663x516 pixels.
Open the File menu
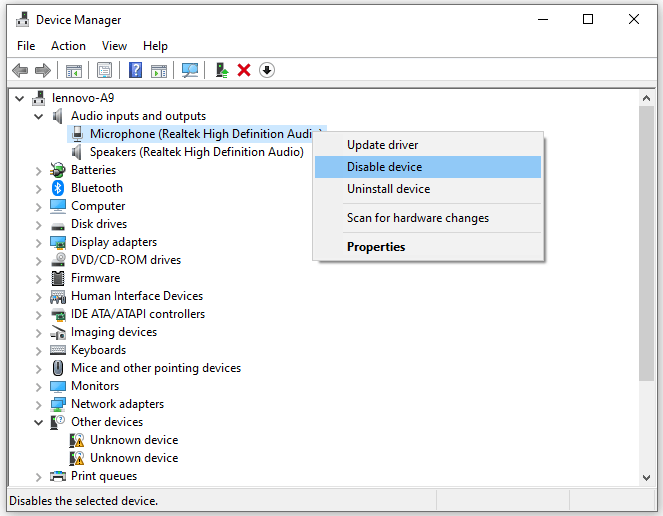click(x=26, y=46)
